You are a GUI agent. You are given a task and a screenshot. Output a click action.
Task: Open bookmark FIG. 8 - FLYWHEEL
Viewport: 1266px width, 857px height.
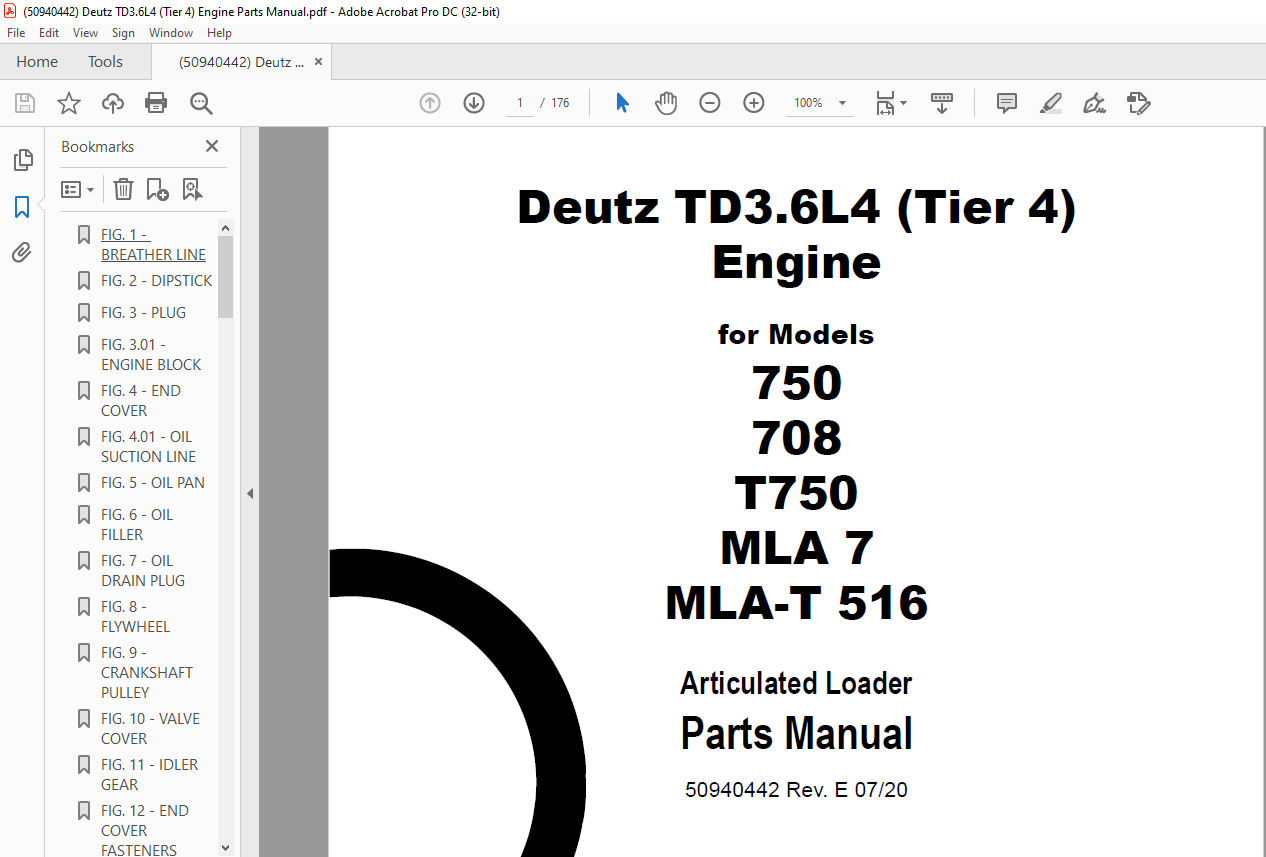pyautogui.click(x=135, y=617)
